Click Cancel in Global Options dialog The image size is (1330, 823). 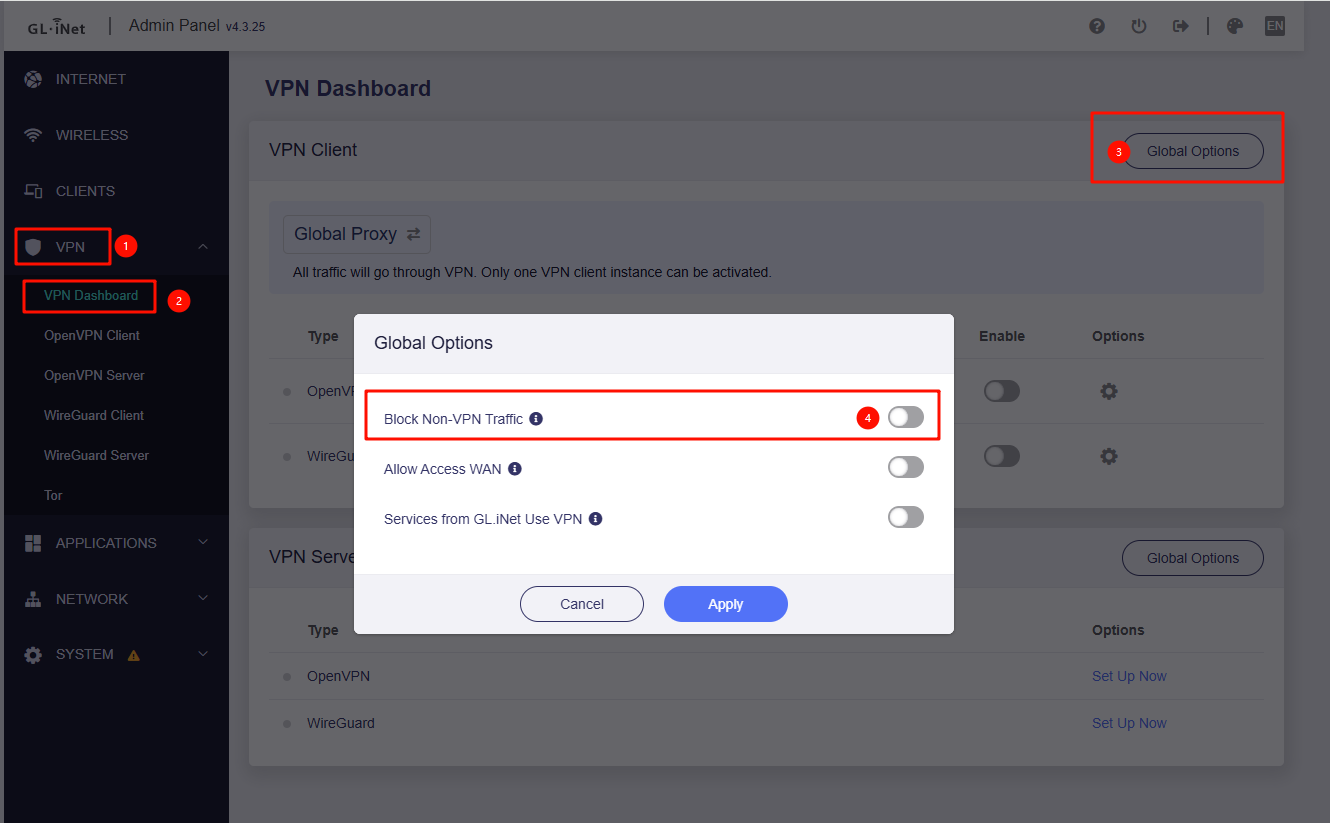click(582, 604)
